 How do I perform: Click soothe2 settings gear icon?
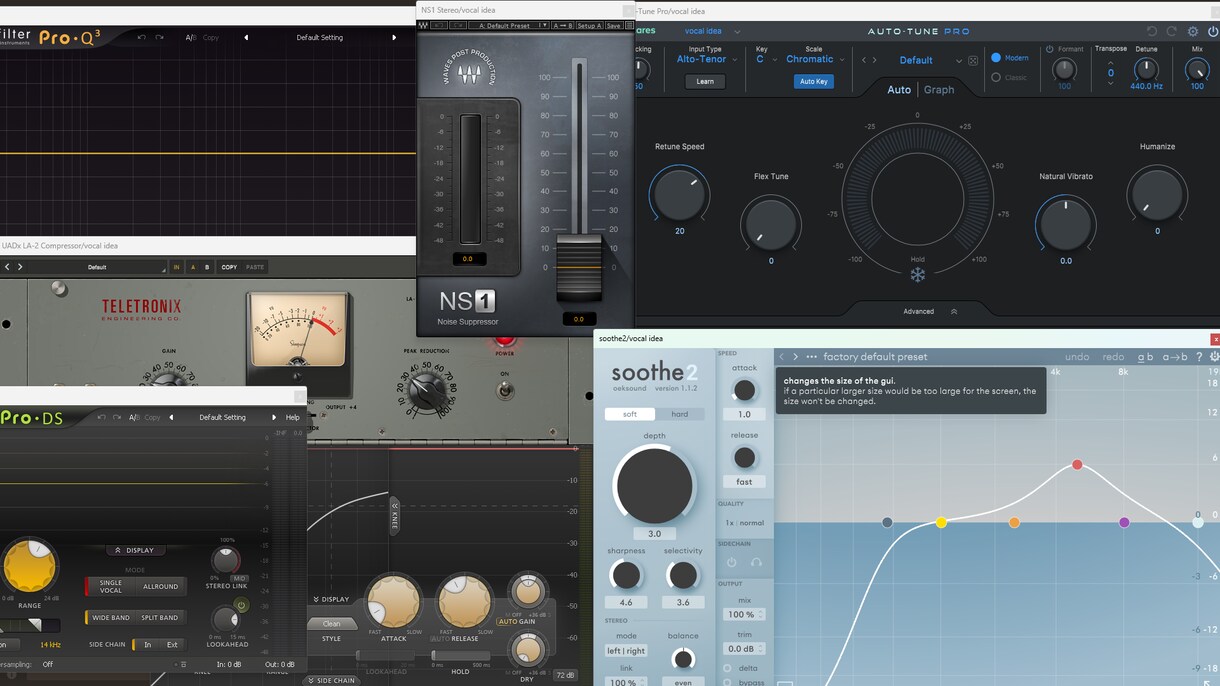coord(1214,357)
